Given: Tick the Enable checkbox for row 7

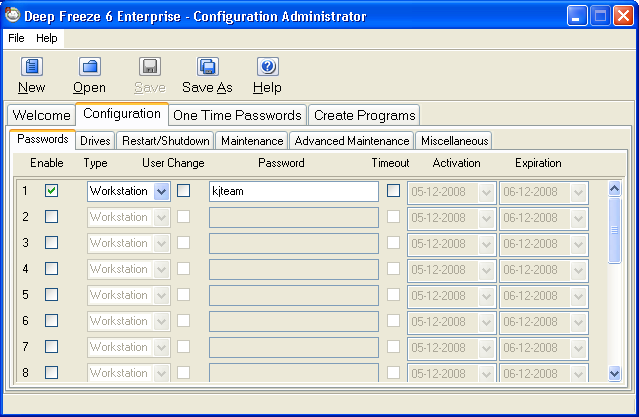Looking at the screenshot, I should point(51,347).
